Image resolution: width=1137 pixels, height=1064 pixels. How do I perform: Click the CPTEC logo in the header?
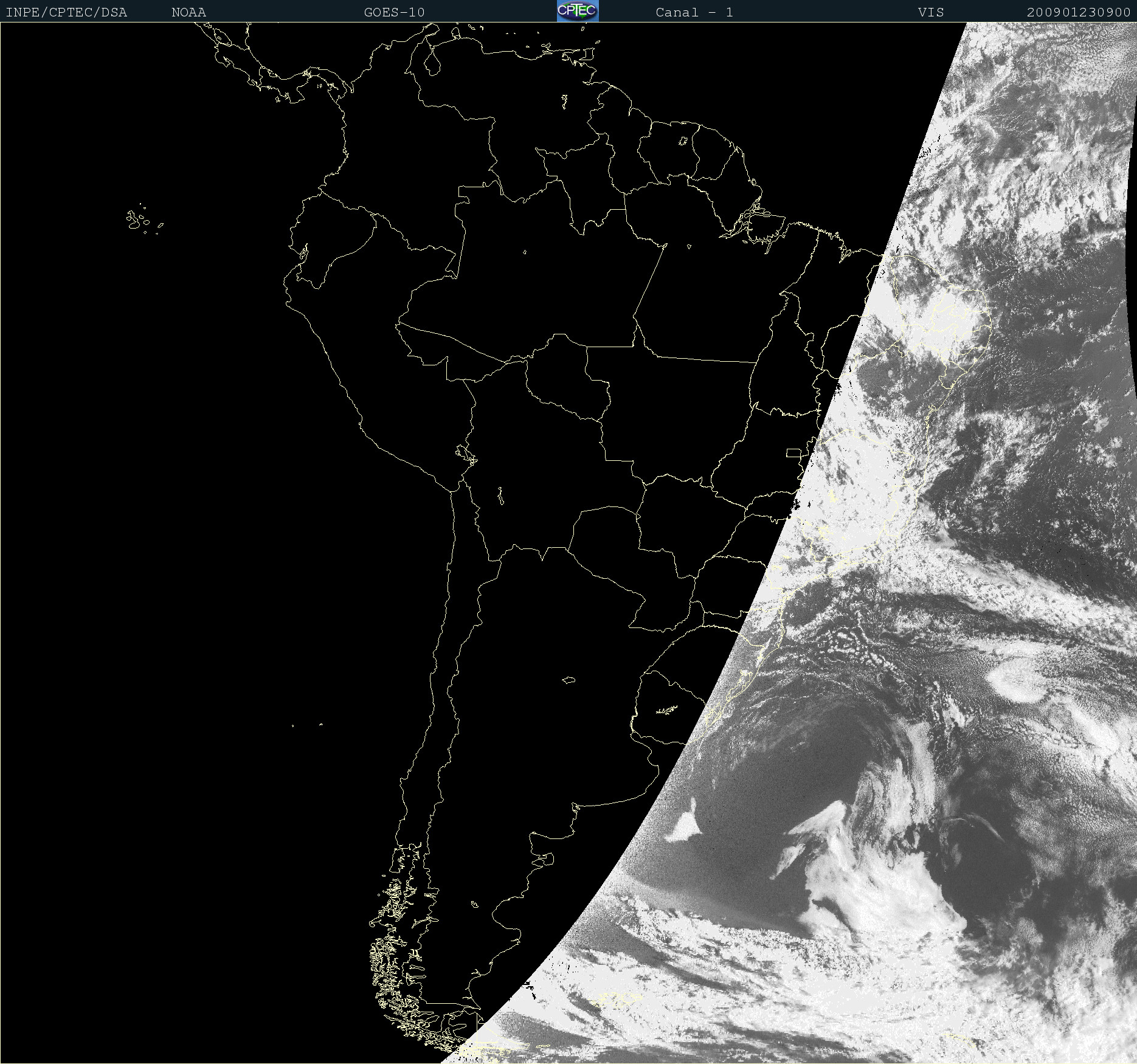click(578, 11)
